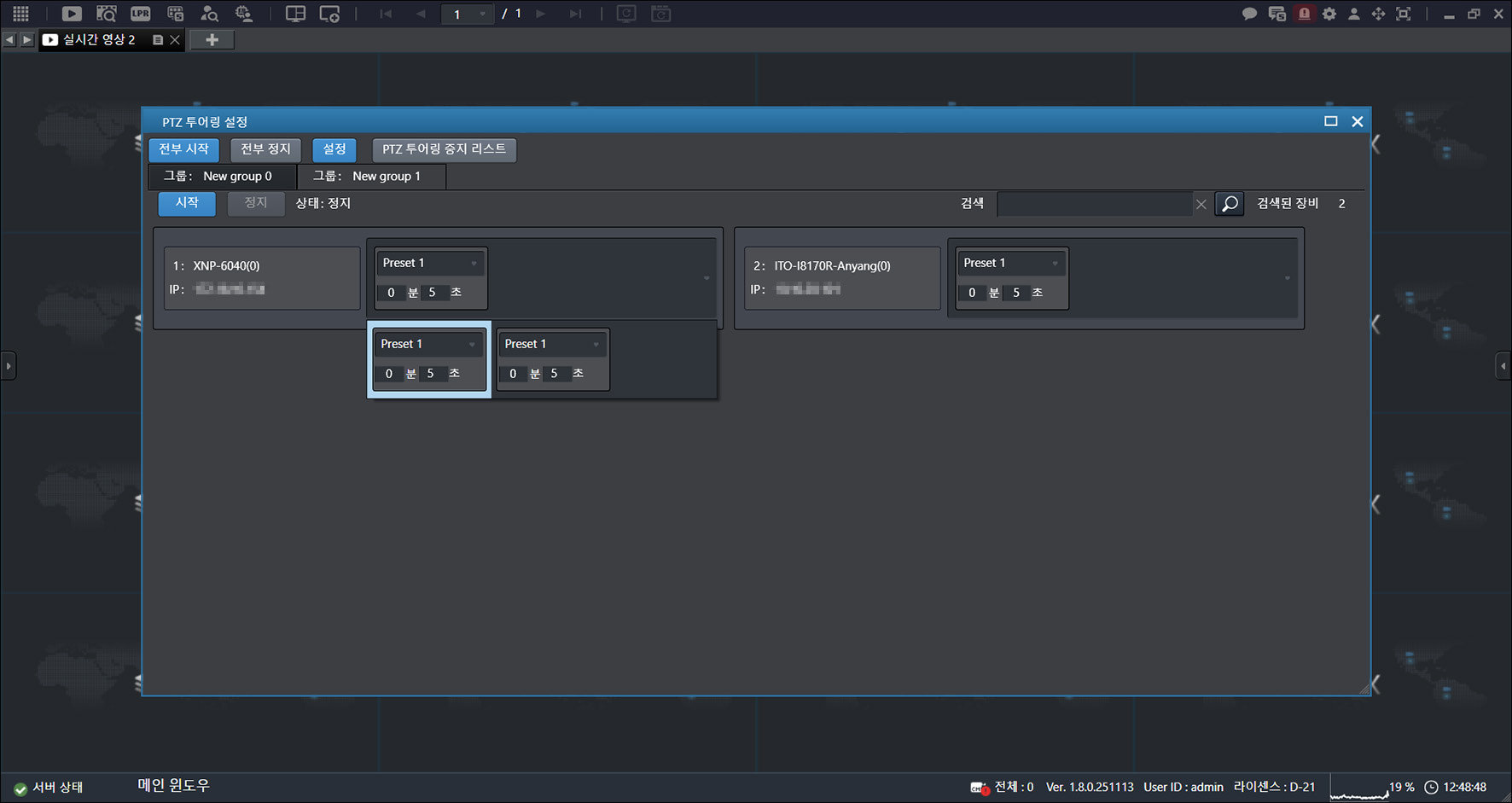This screenshot has height=803, width=1512.
Task: Click the 시작 button for the group
Action: [x=187, y=203]
